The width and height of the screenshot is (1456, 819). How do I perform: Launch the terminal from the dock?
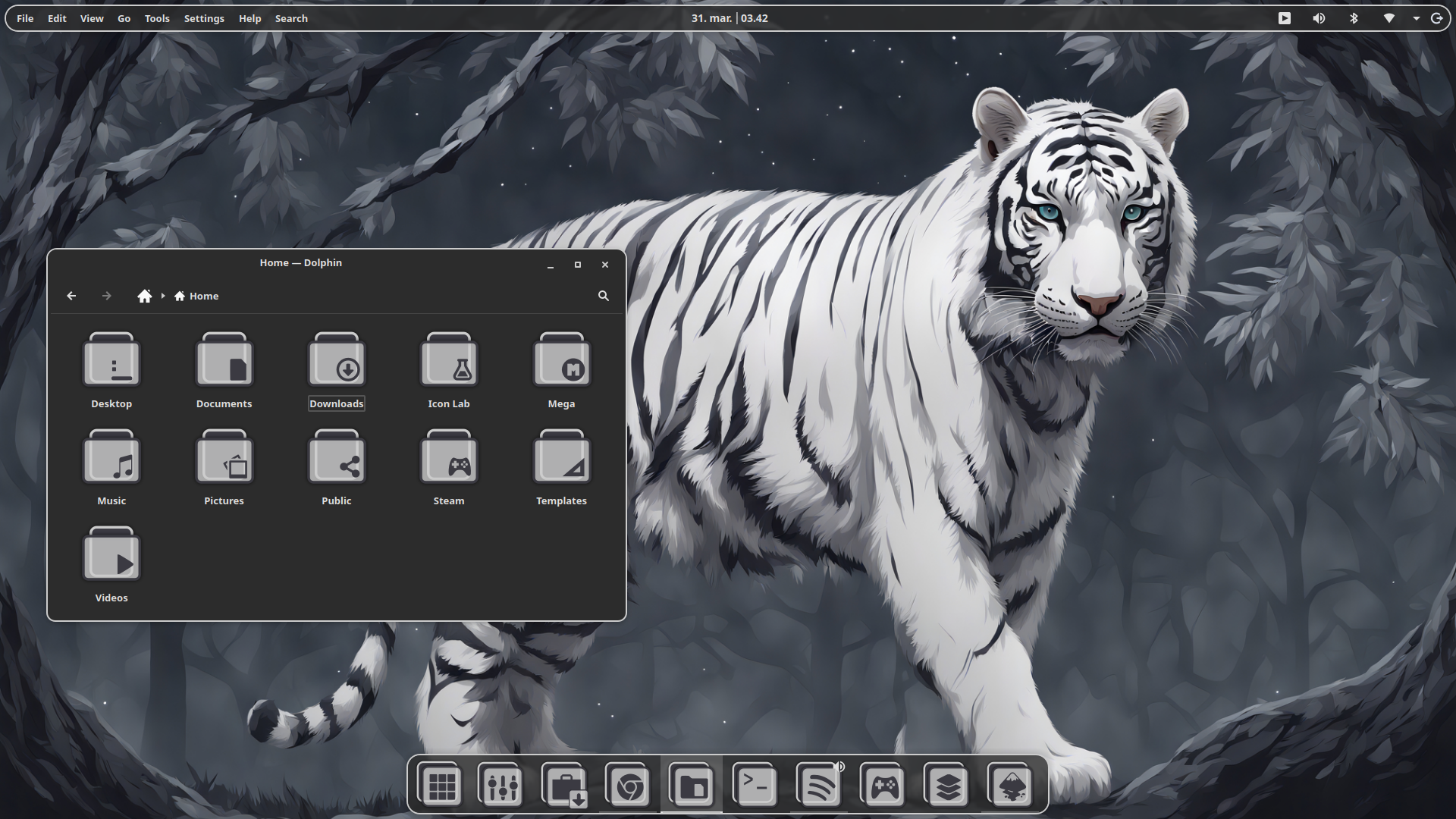pyautogui.click(x=755, y=785)
